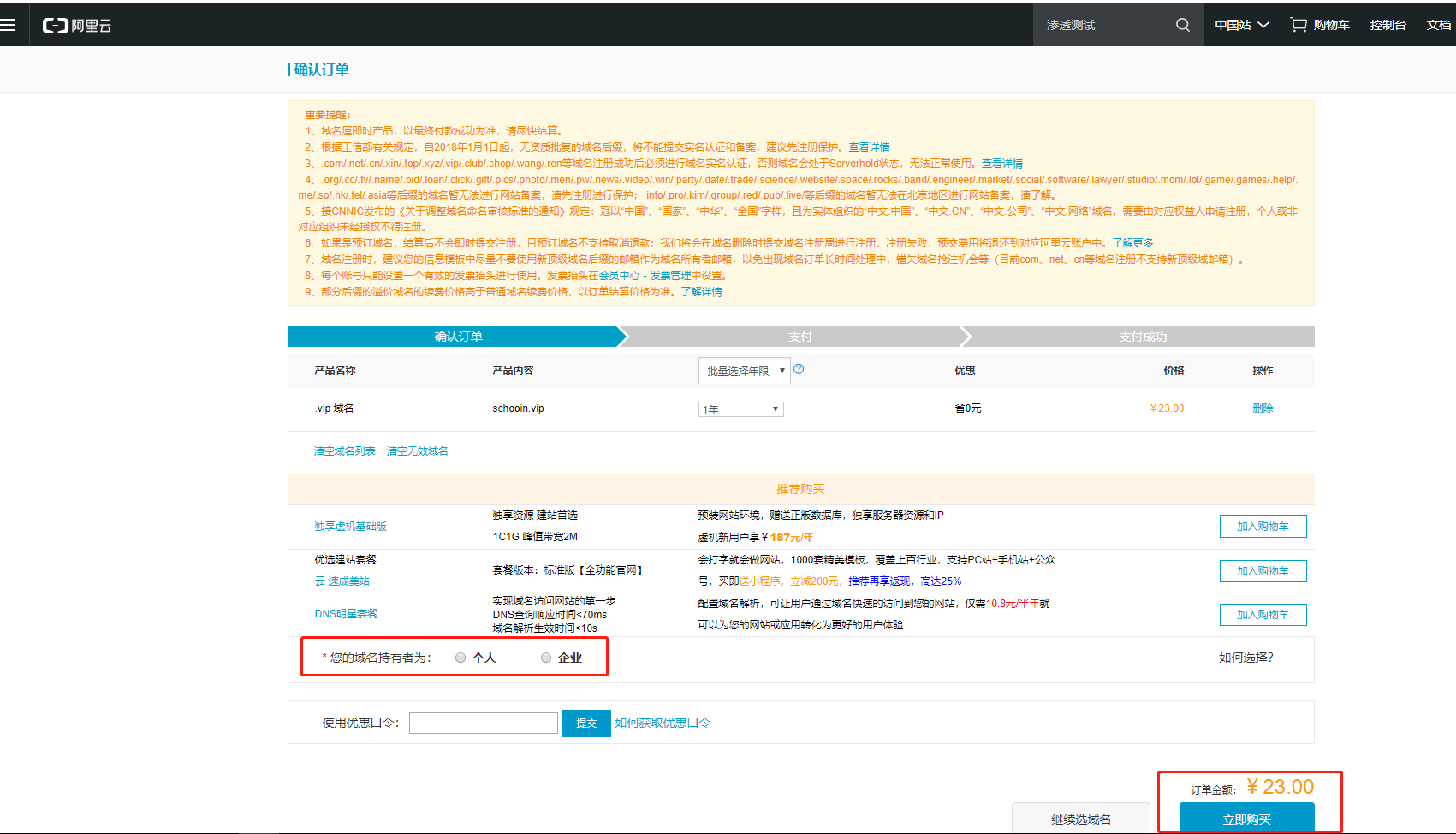Click 清空域名列表 link
The height and width of the screenshot is (834, 1456).
344,451
